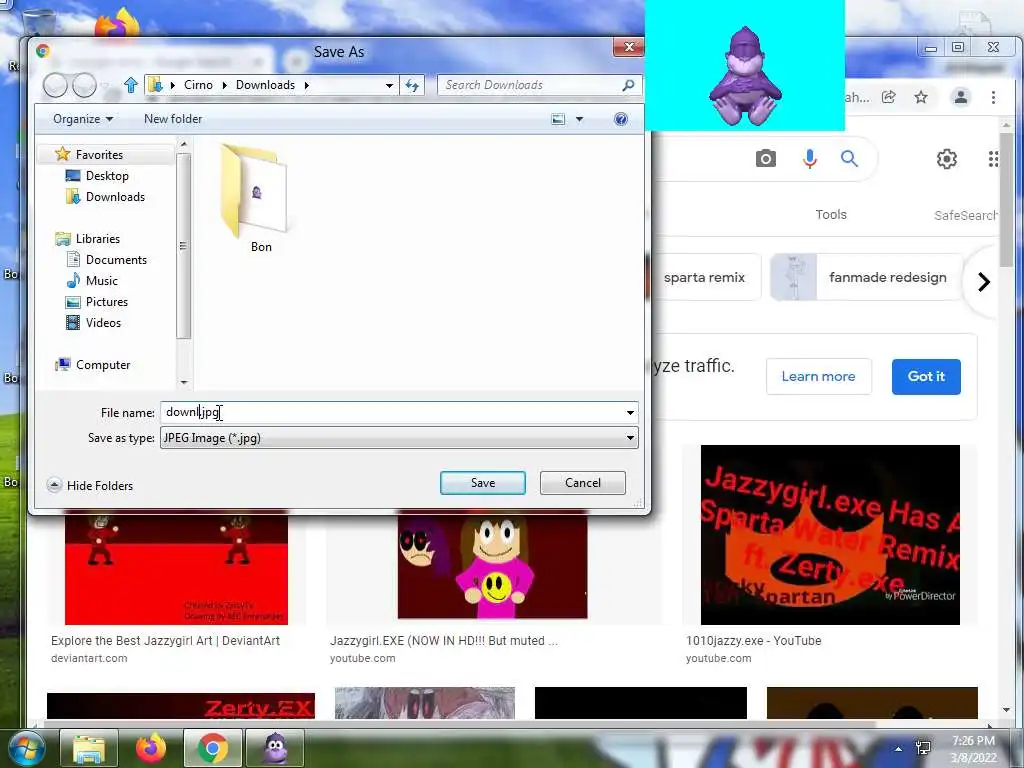Screen dimensions: 1024x768
Task: Click 1010jazzy.exe - YouTube result title
Action: [754, 641]
